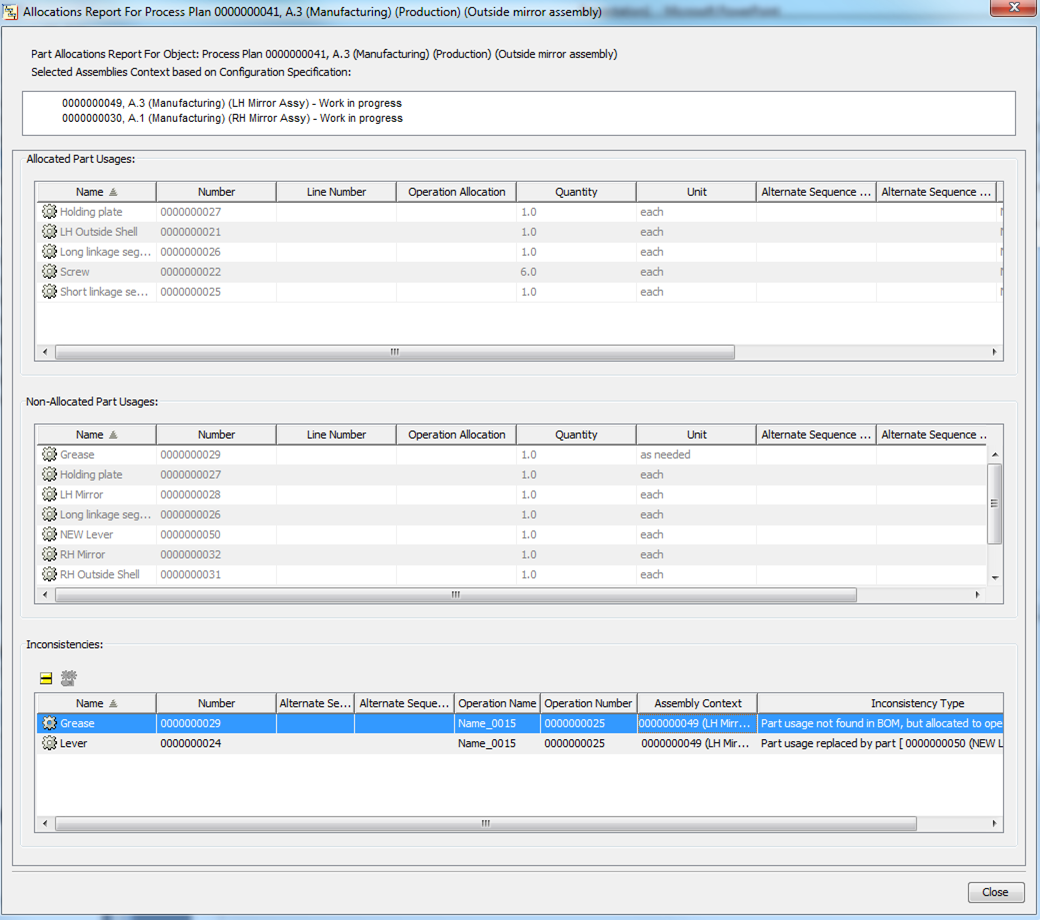Select the Operation Allocation column header
This screenshot has height=920, width=1040.
455,191
